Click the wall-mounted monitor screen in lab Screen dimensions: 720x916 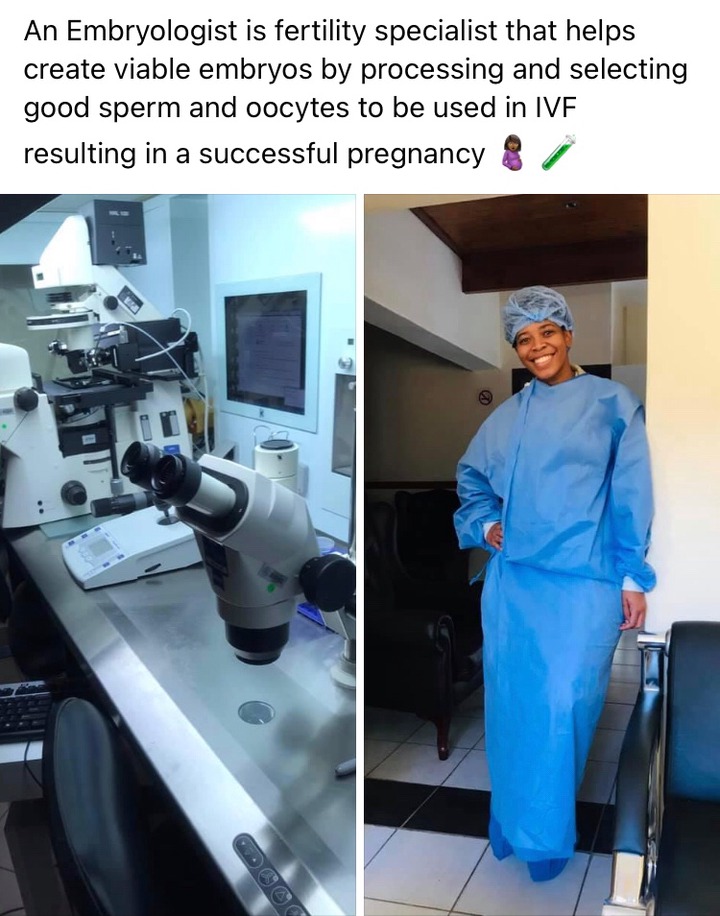click(266, 352)
